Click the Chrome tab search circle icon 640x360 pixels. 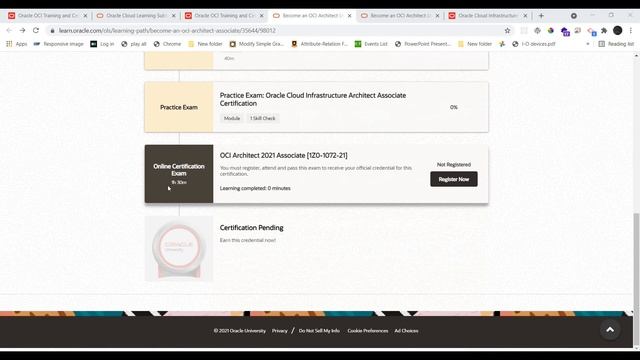574,16
